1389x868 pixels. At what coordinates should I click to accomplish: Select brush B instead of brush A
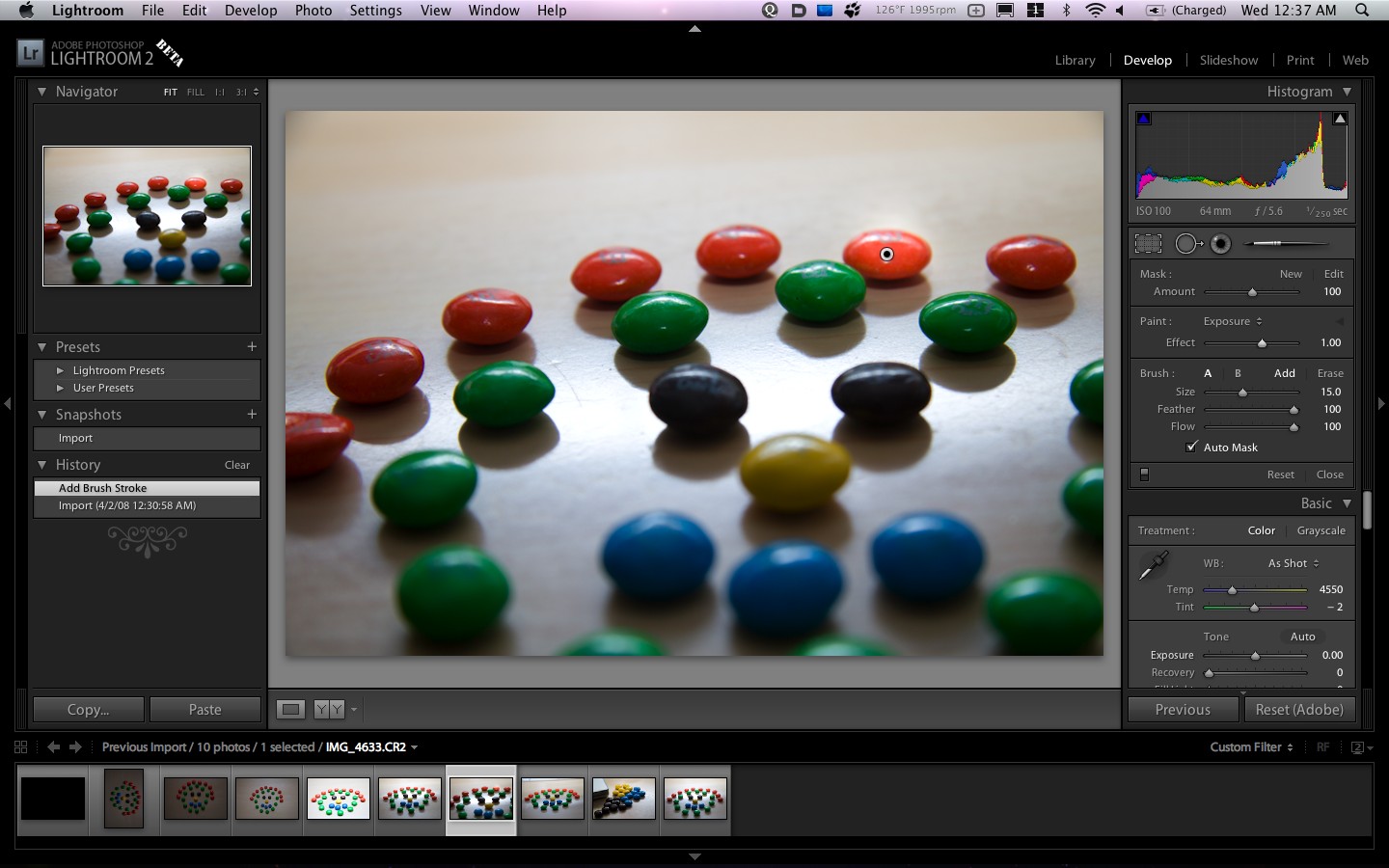click(1238, 373)
